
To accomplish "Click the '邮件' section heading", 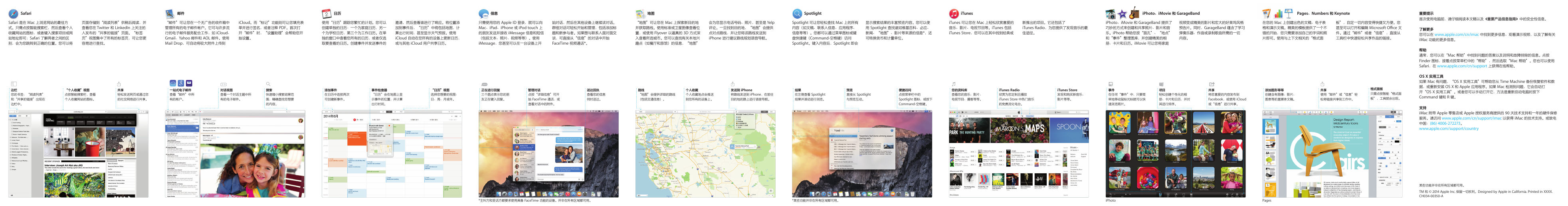I will tap(181, 14).
